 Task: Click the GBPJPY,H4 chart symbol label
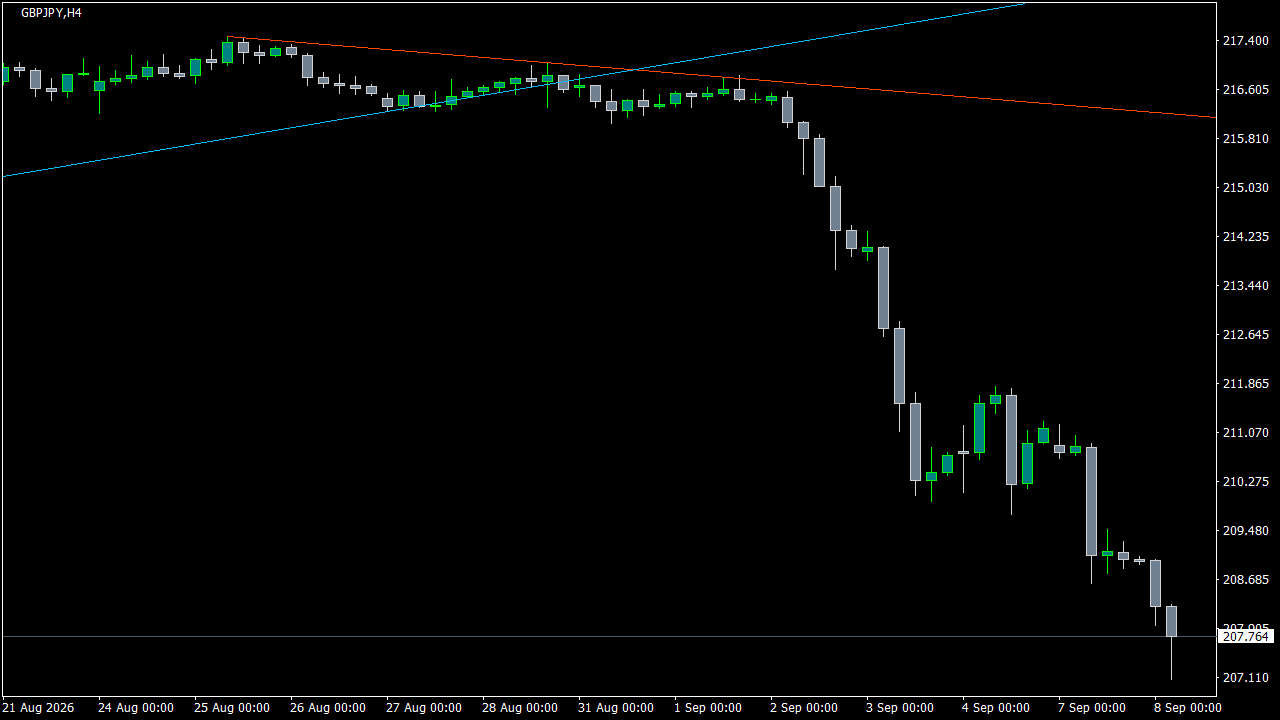[51, 13]
